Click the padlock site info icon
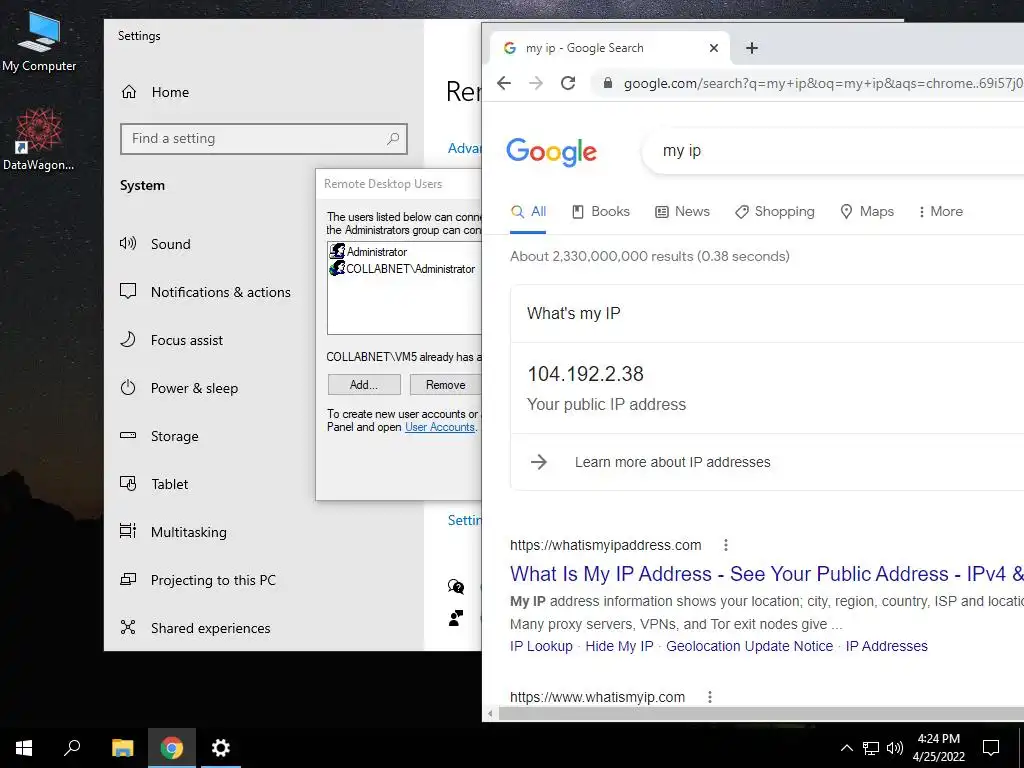 pos(607,83)
